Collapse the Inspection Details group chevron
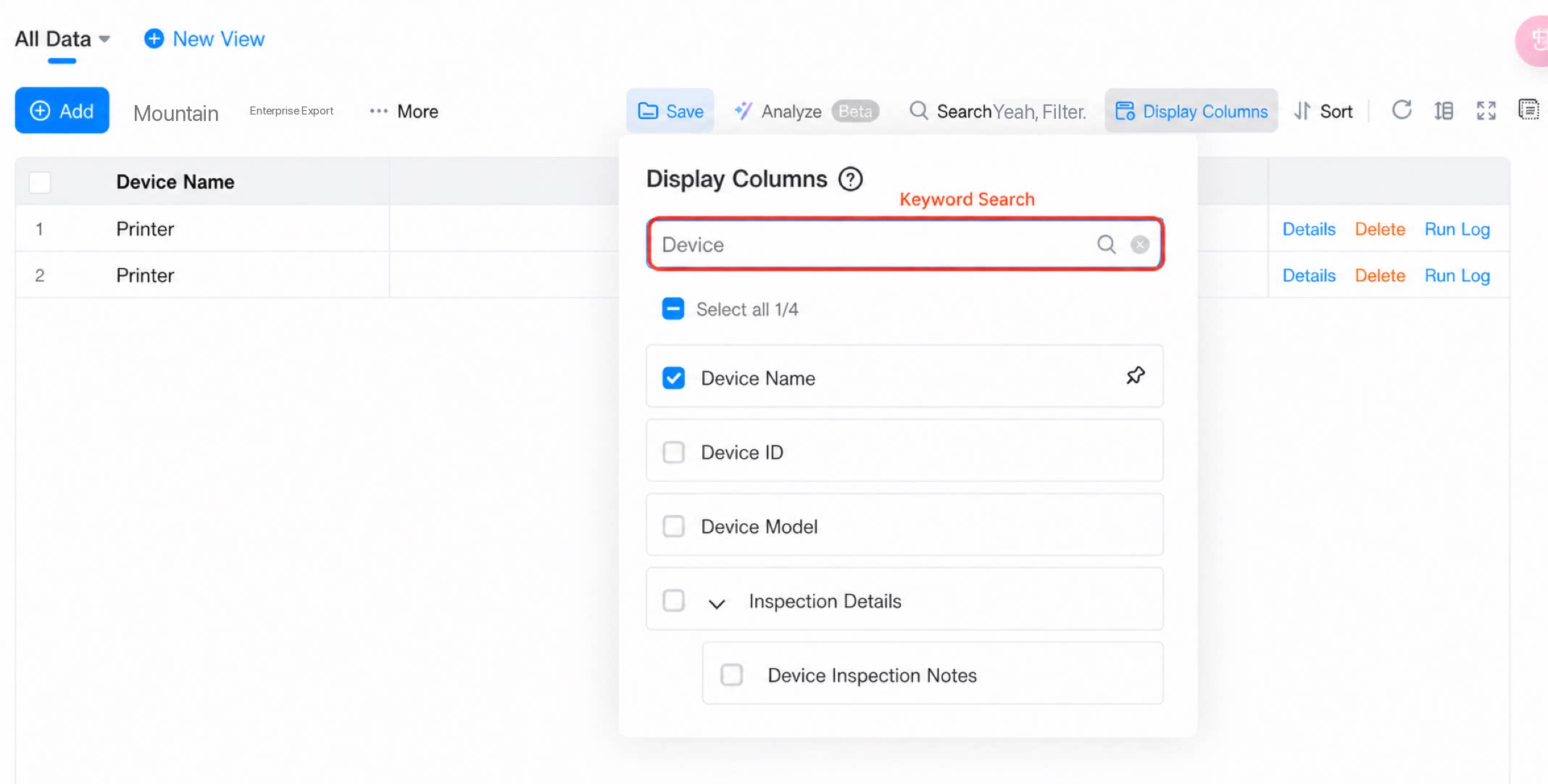This screenshot has height=784, width=1548. coord(717,603)
